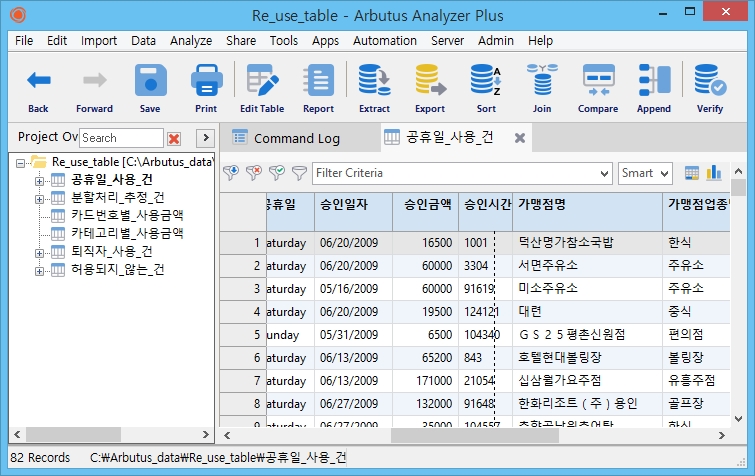This screenshot has width=755, height=476.
Task: Click the Arbutus logo icon in title bar
Action: click(18, 15)
